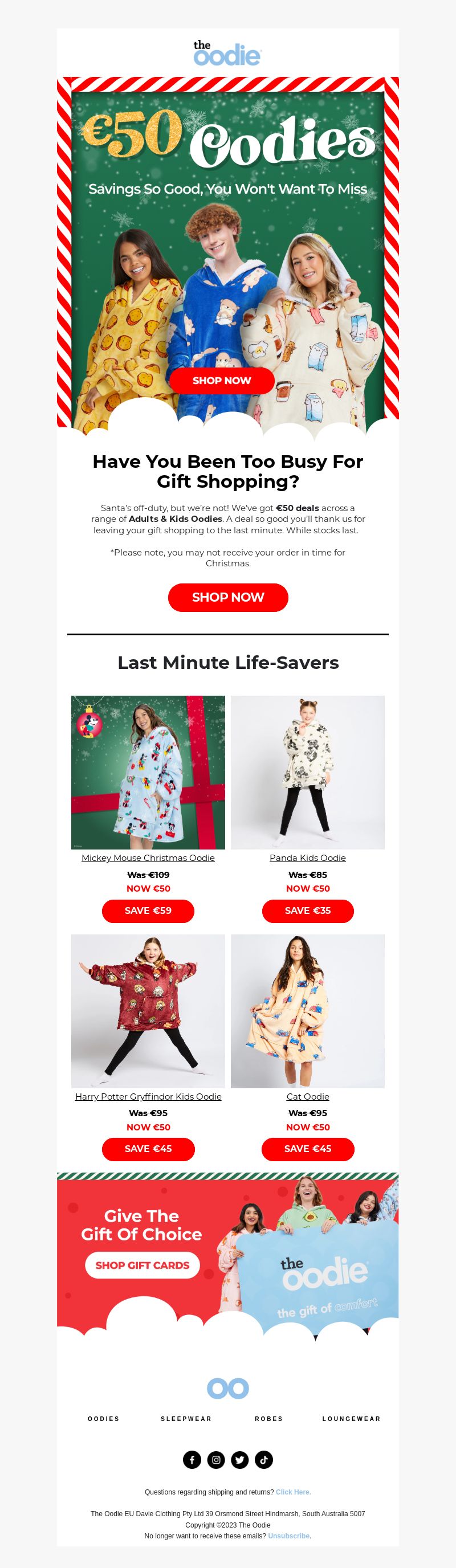Open the Twitter social icon

click(240, 1460)
